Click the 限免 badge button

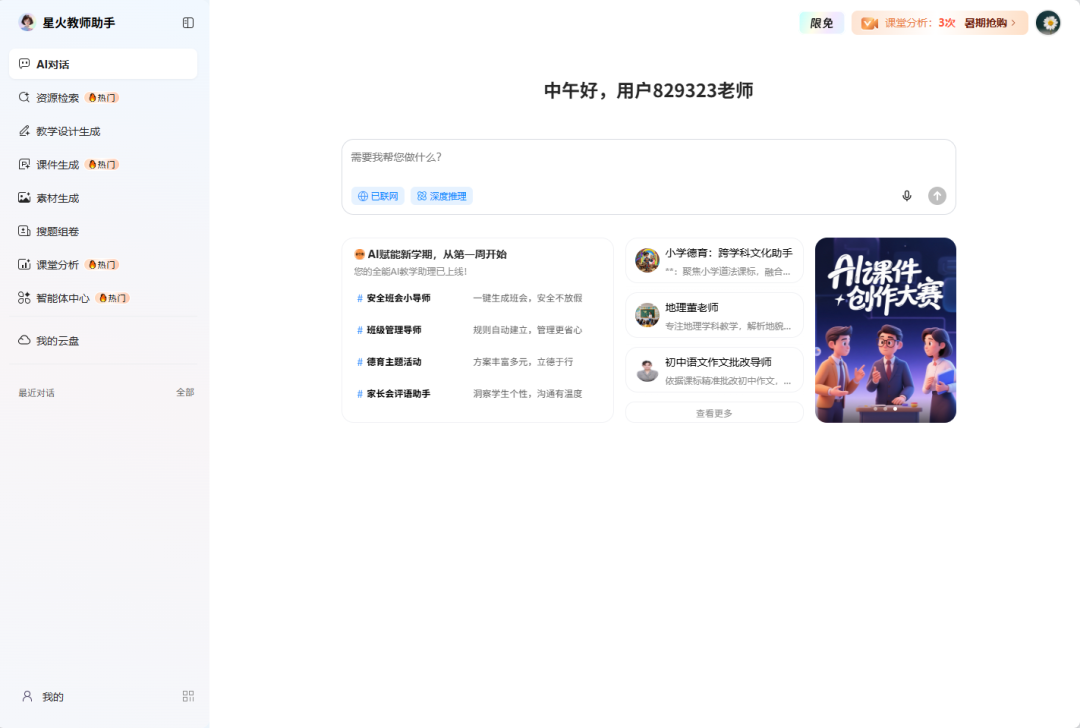click(821, 22)
